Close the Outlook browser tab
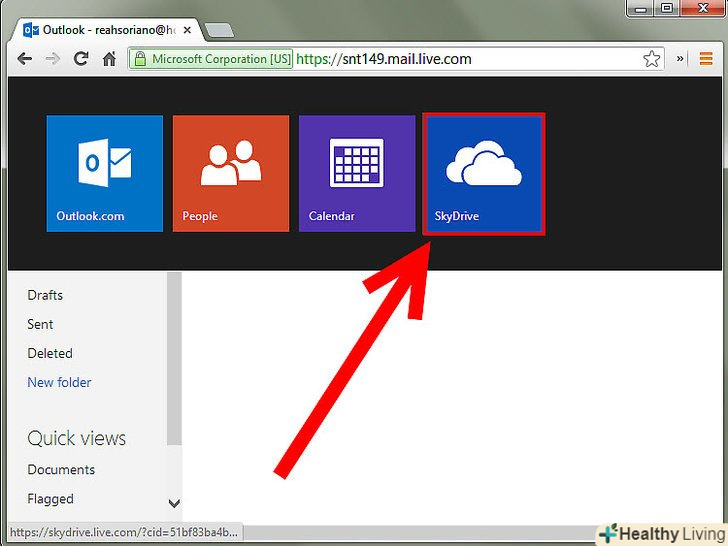The image size is (728, 546). (187, 30)
